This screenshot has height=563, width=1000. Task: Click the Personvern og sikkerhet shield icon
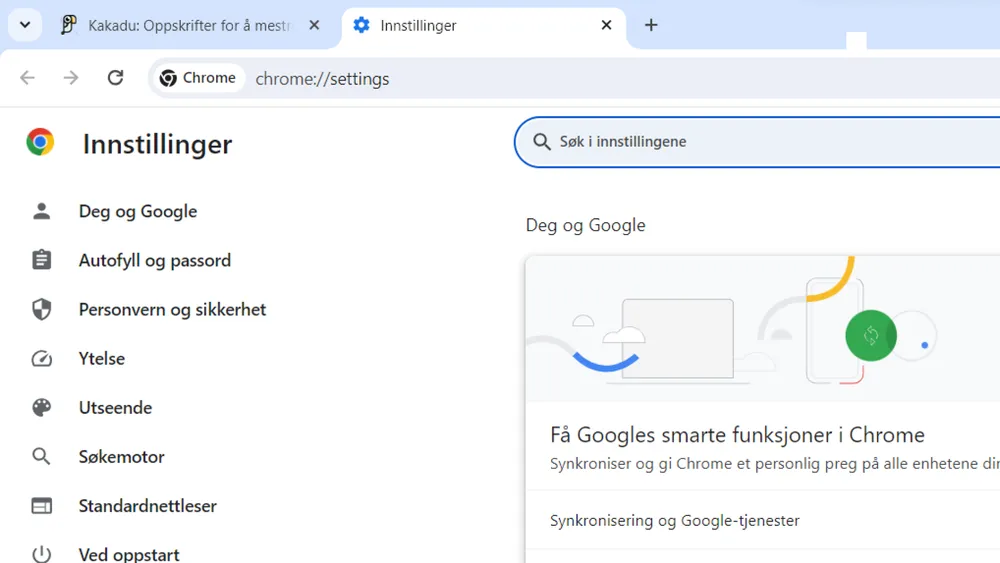tap(41, 310)
